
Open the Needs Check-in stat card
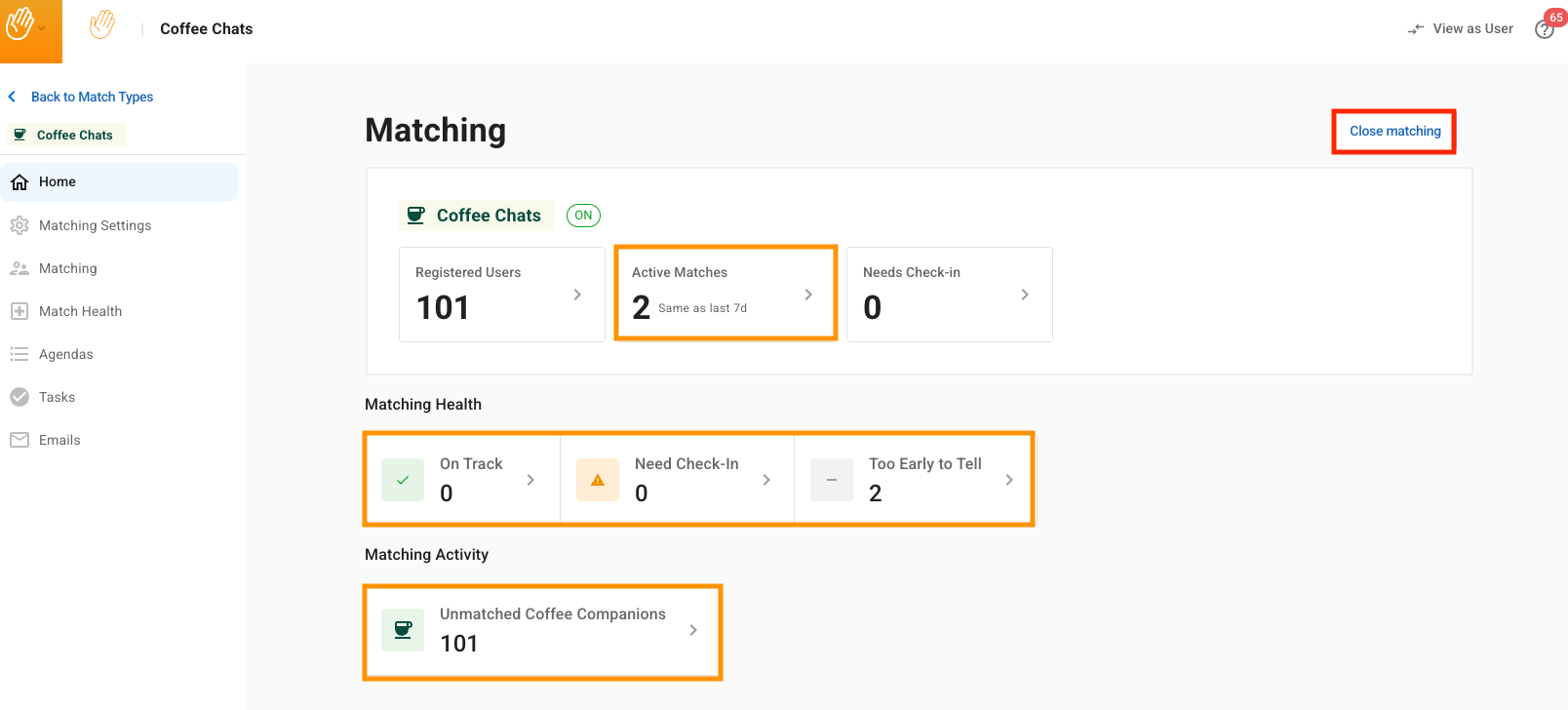point(949,295)
